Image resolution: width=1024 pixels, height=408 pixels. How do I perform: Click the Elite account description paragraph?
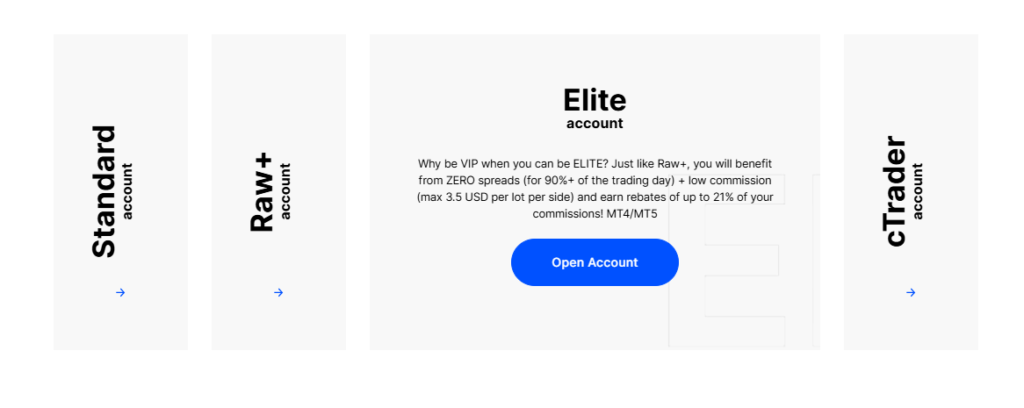(x=594, y=189)
